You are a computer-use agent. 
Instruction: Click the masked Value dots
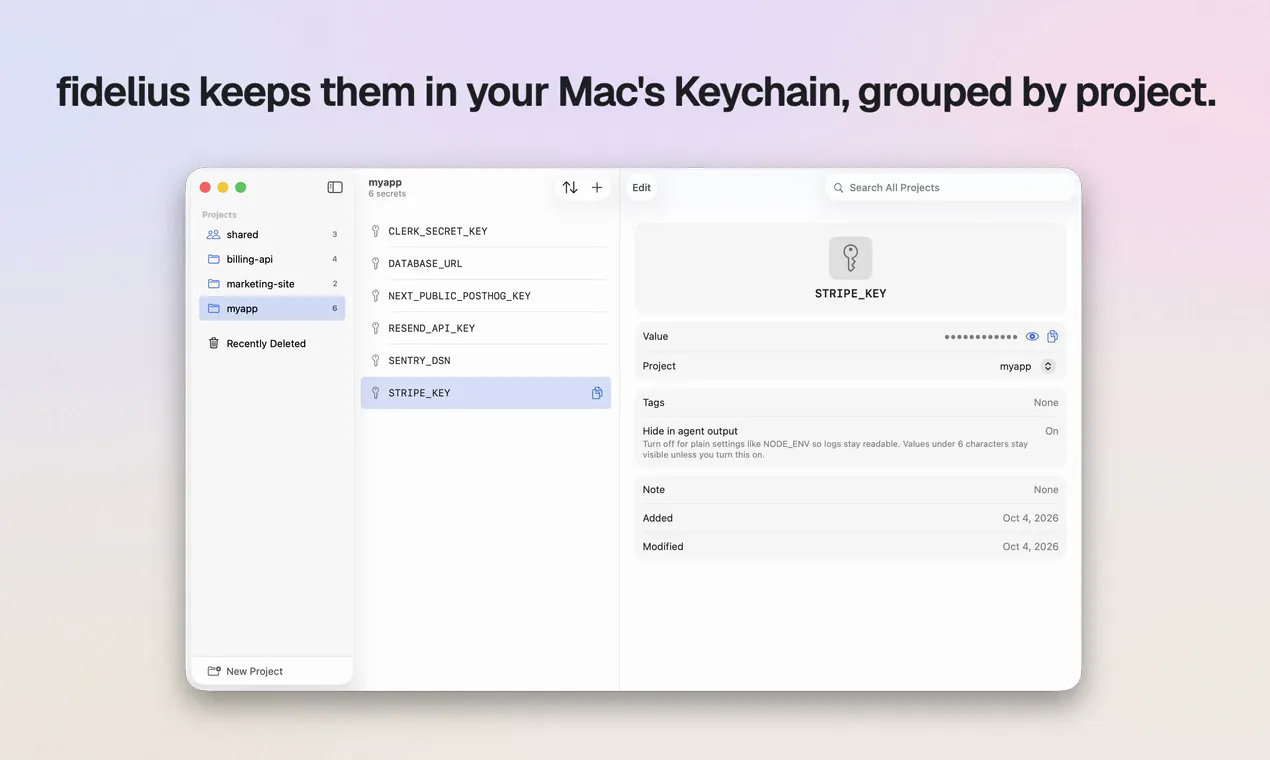(x=981, y=337)
